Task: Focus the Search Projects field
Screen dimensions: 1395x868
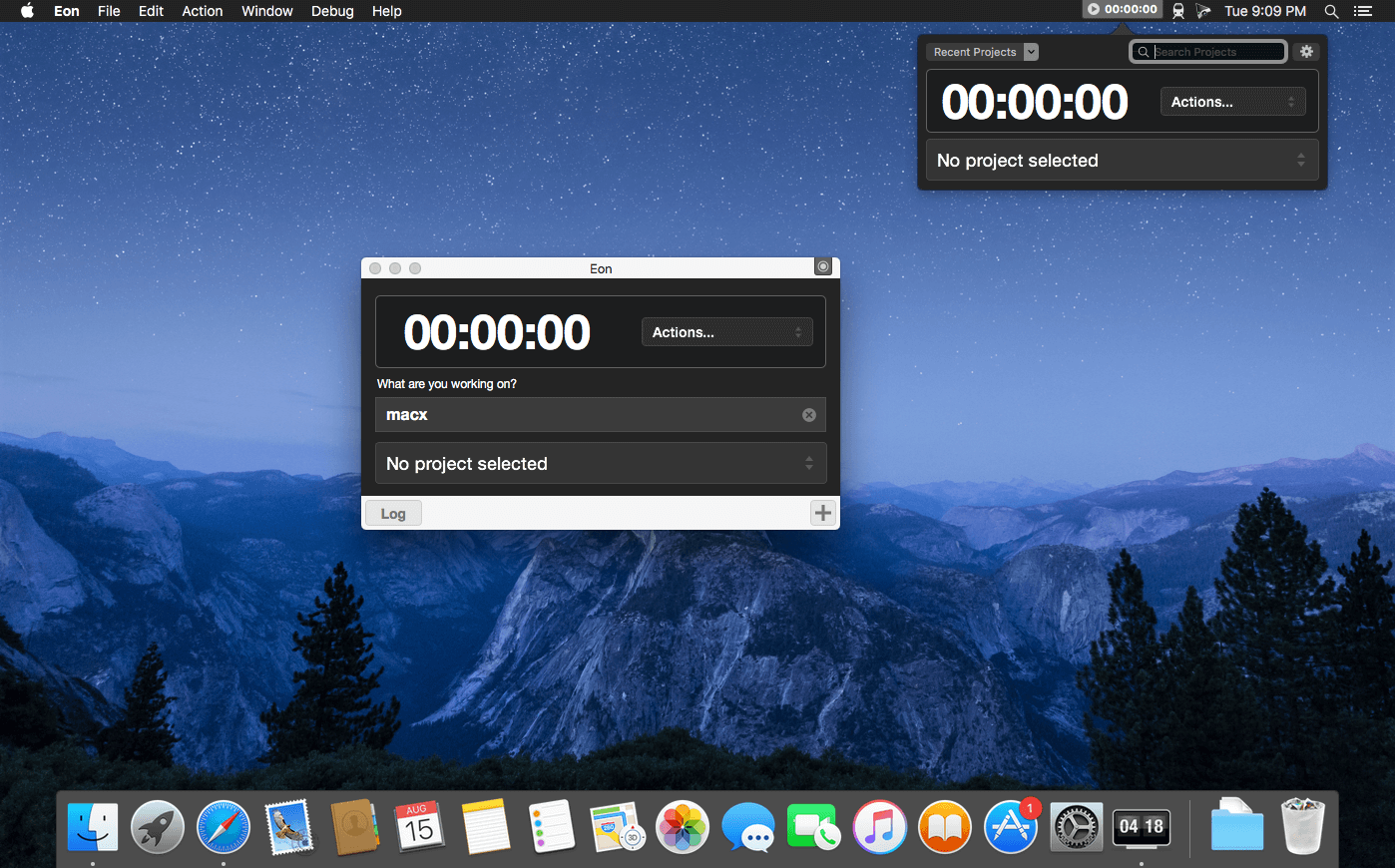Action: pyautogui.click(x=1215, y=52)
